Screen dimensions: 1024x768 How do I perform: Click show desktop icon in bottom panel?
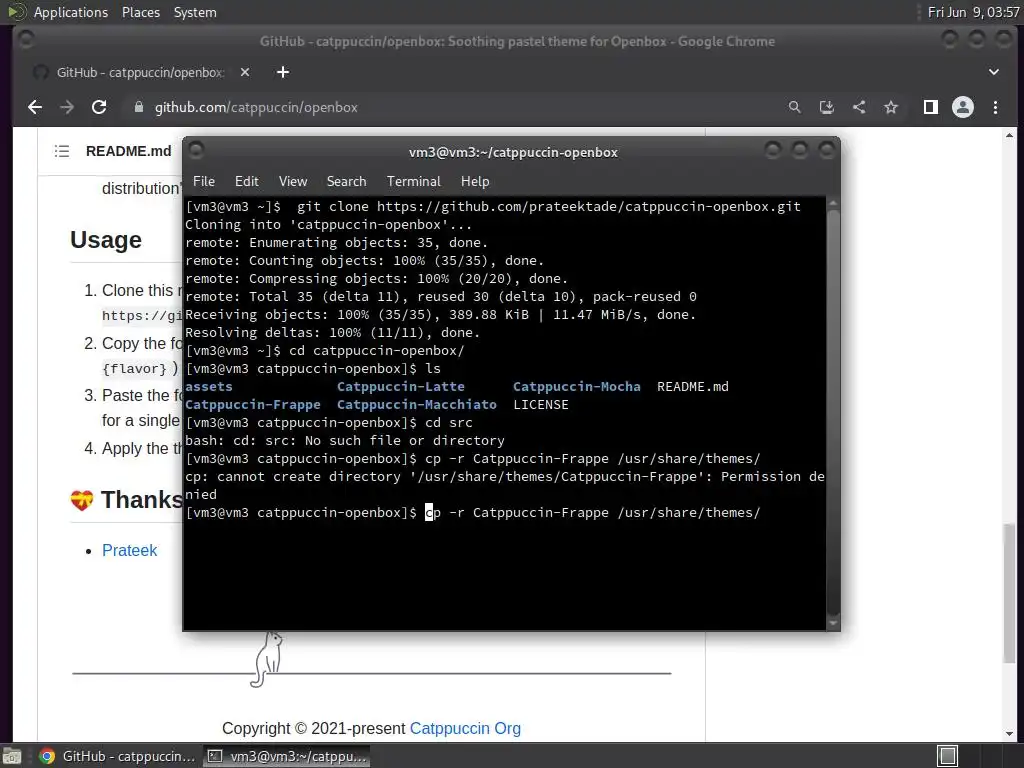tap(12, 756)
